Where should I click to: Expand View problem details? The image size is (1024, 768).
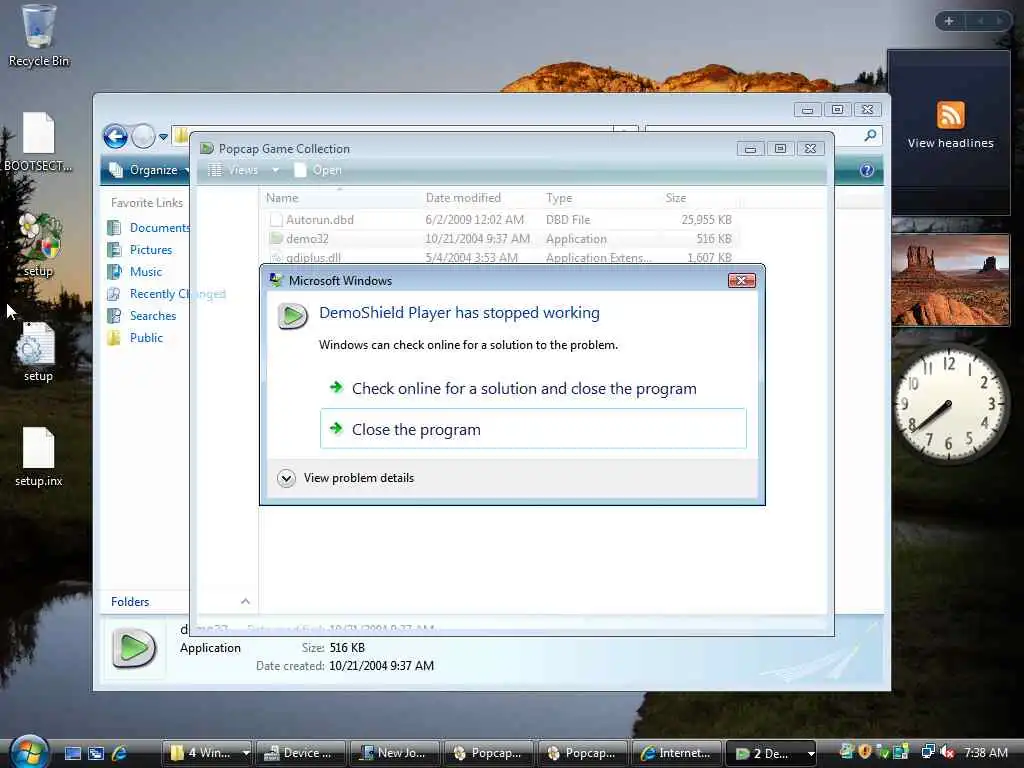pyautogui.click(x=346, y=478)
